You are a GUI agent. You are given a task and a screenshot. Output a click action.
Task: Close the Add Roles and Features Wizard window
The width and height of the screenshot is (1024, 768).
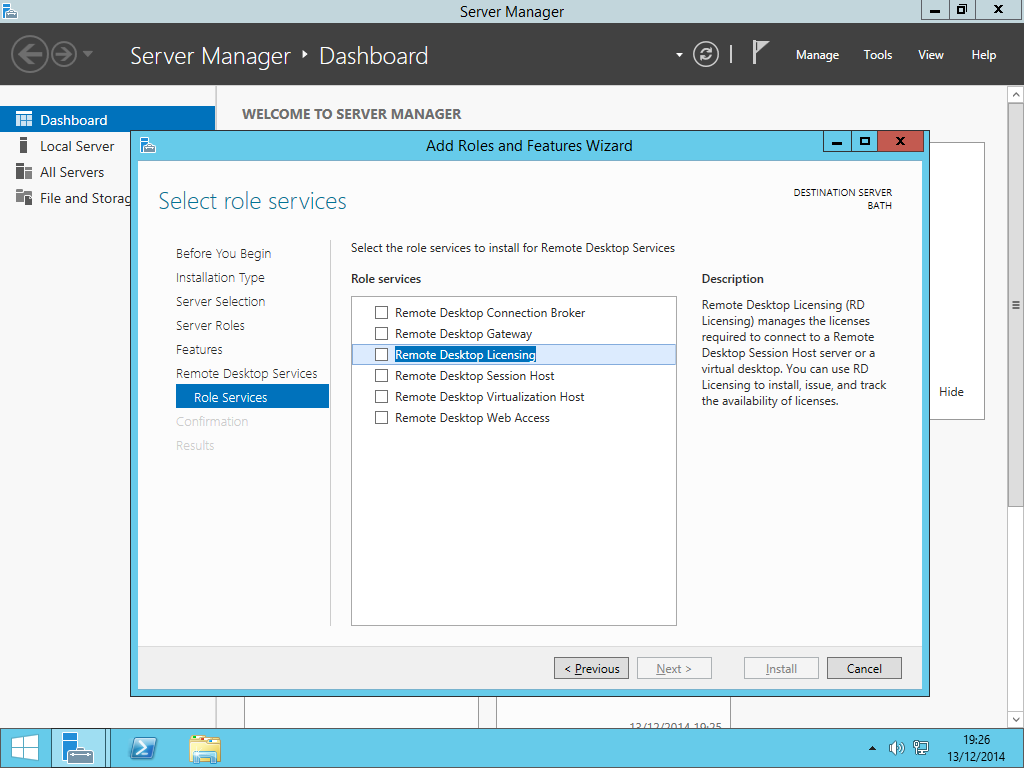click(x=901, y=141)
